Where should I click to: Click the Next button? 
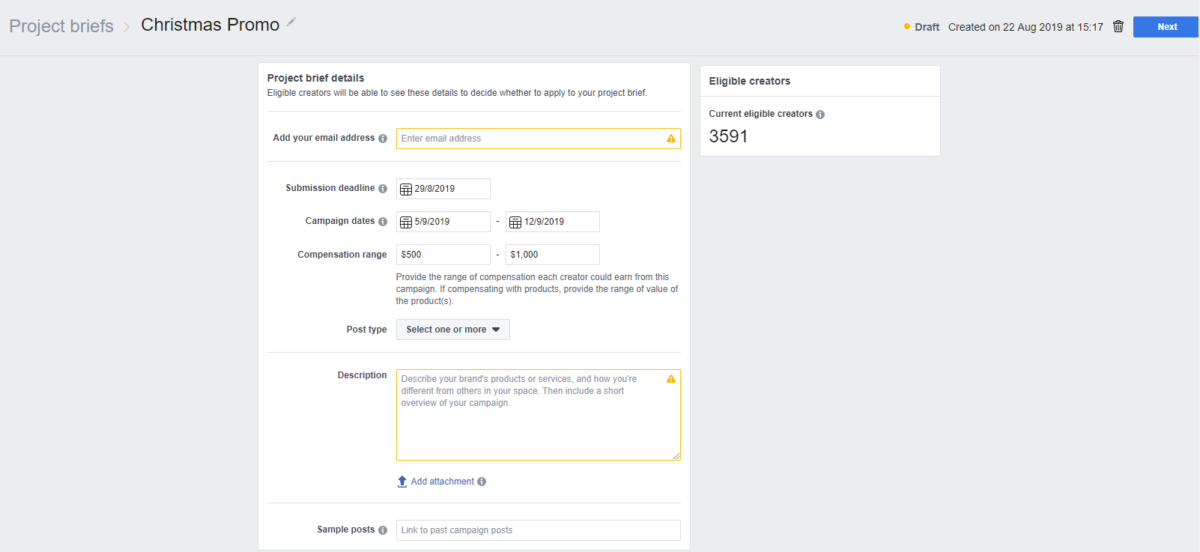coord(1167,27)
